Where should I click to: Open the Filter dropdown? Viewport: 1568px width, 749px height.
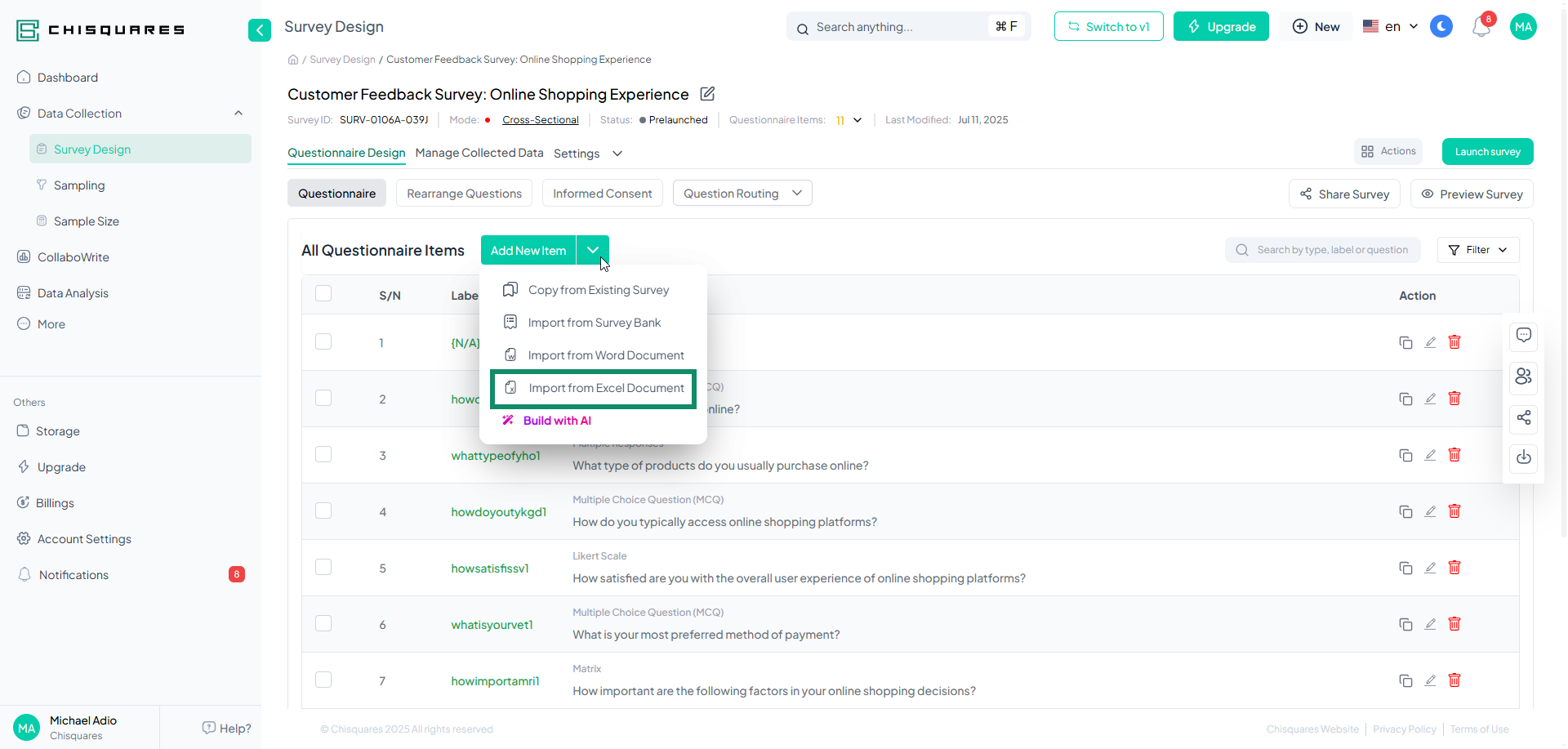pyautogui.click(x=1477, y=250)
